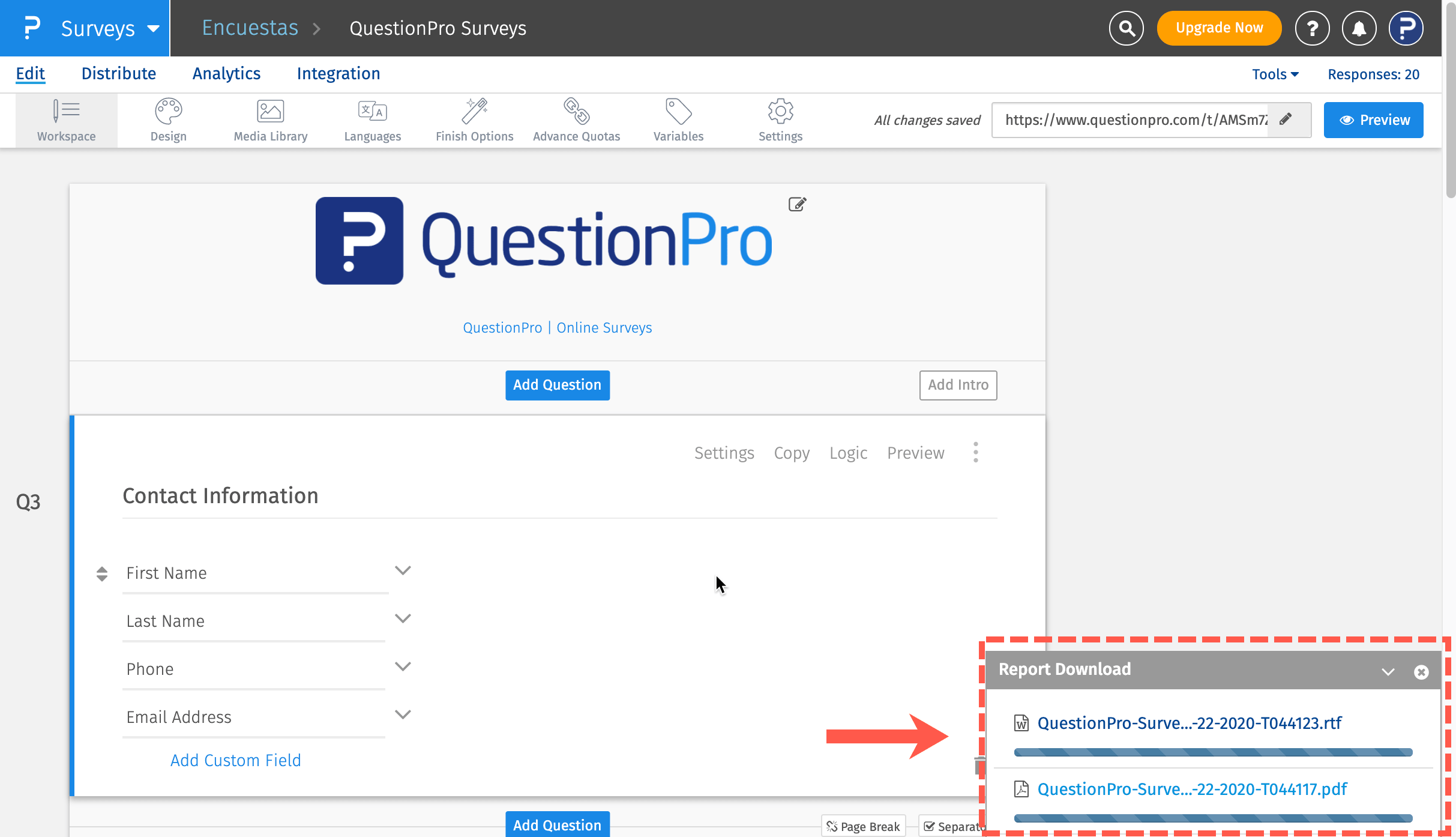Edit the survey logo header

pyautogui.click(x=797, y=204)
